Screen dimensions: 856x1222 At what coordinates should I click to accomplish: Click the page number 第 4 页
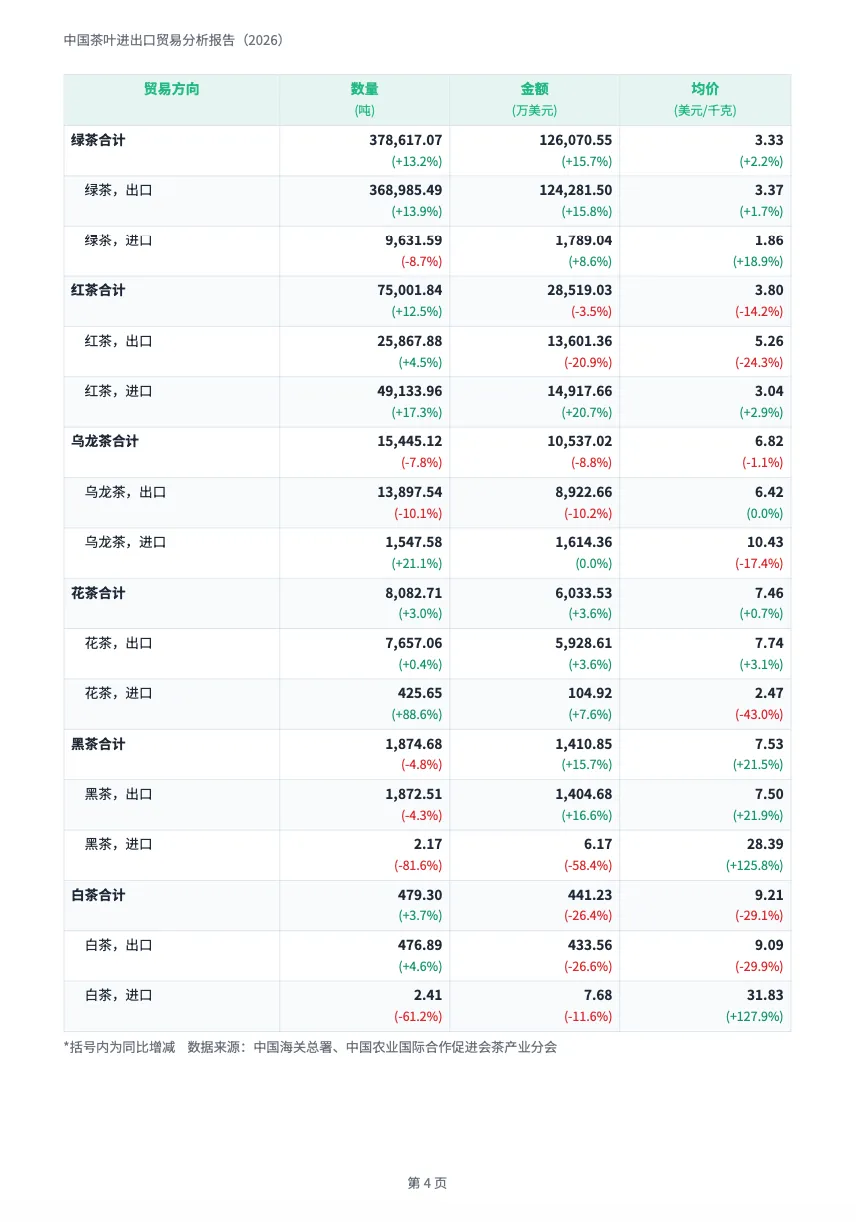pos(427,1183)
